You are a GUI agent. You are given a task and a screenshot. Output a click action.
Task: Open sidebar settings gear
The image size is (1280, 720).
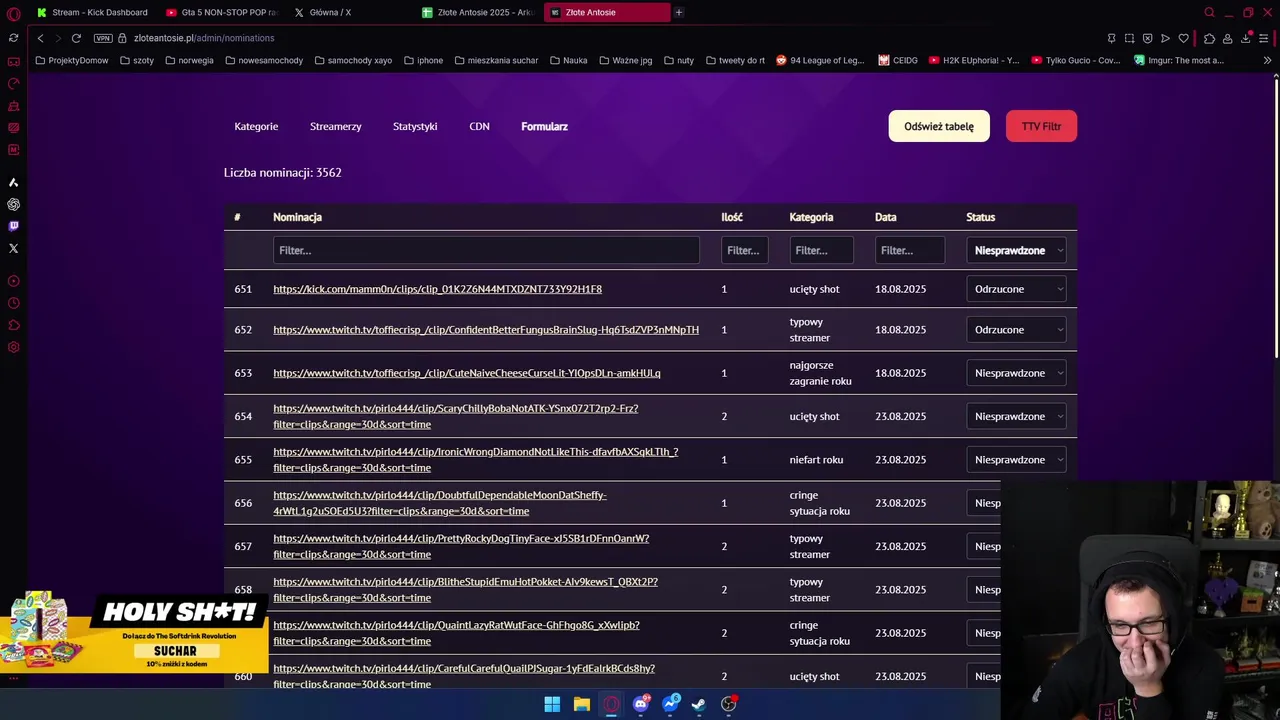click(13, 347)
